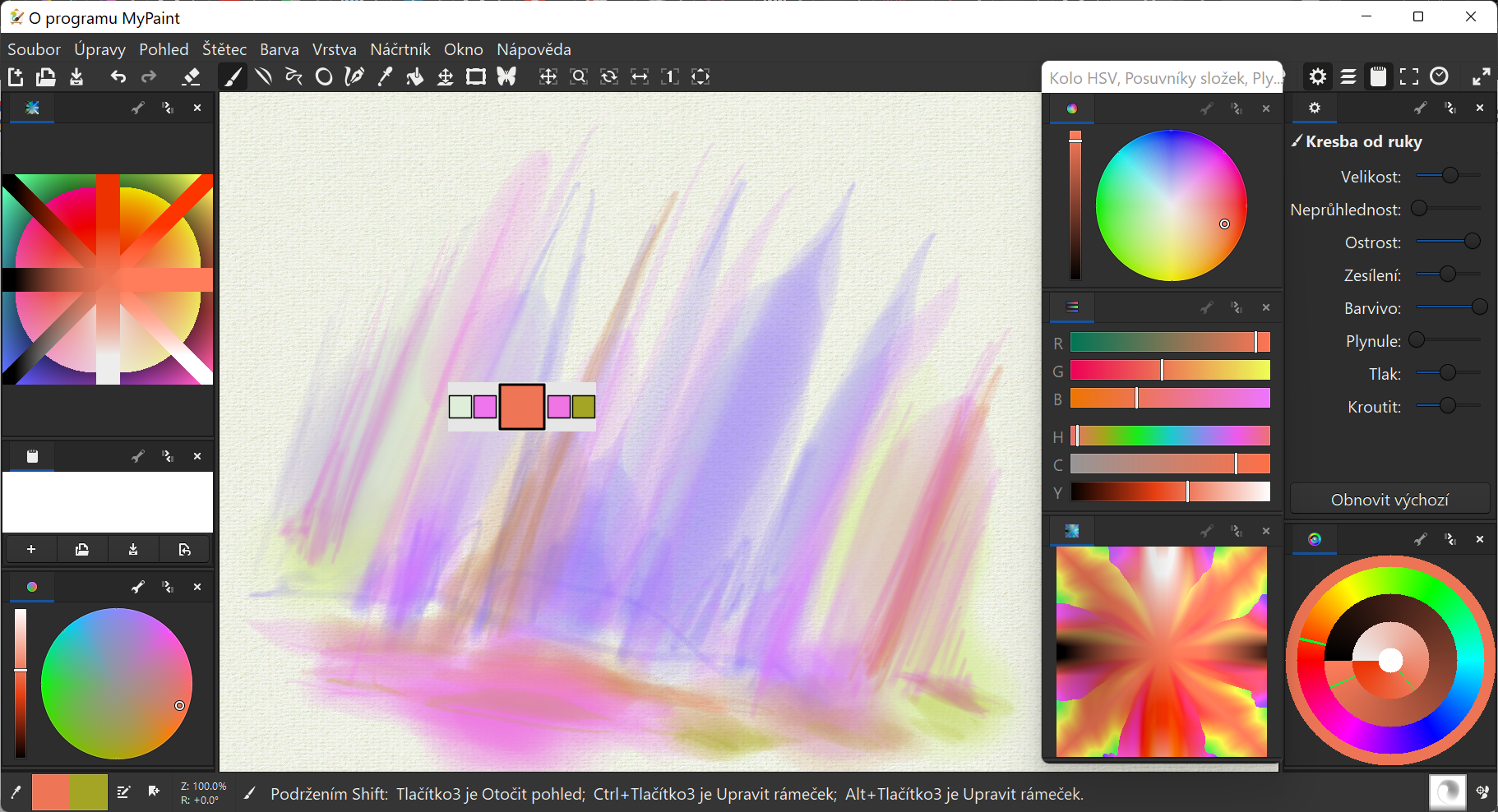Screen dimensions: 1498x812
Task: Click the horizontal mirror view icon
Action: (640, 77)
